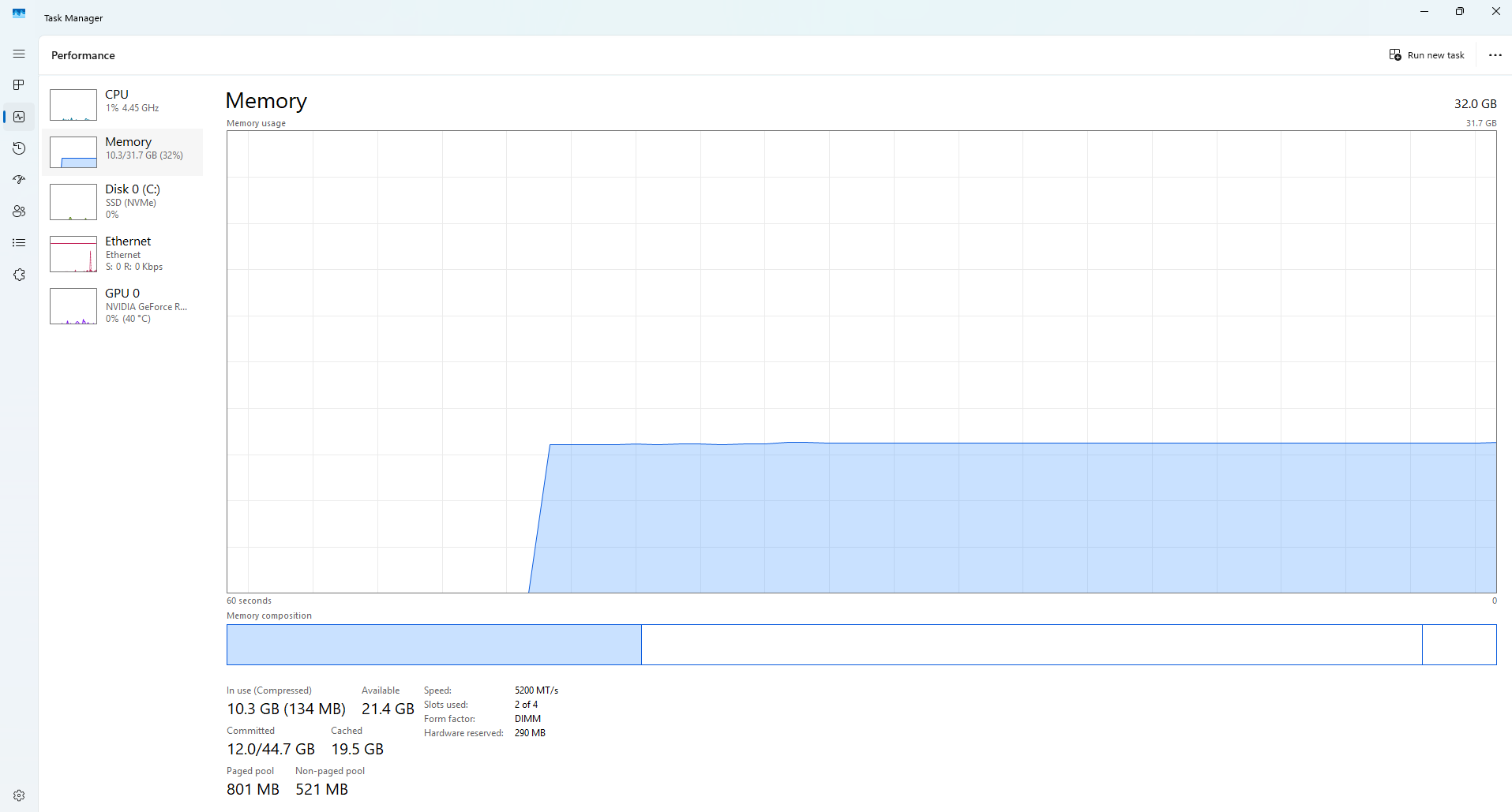Select CPU in performance list

click(122, 104)
